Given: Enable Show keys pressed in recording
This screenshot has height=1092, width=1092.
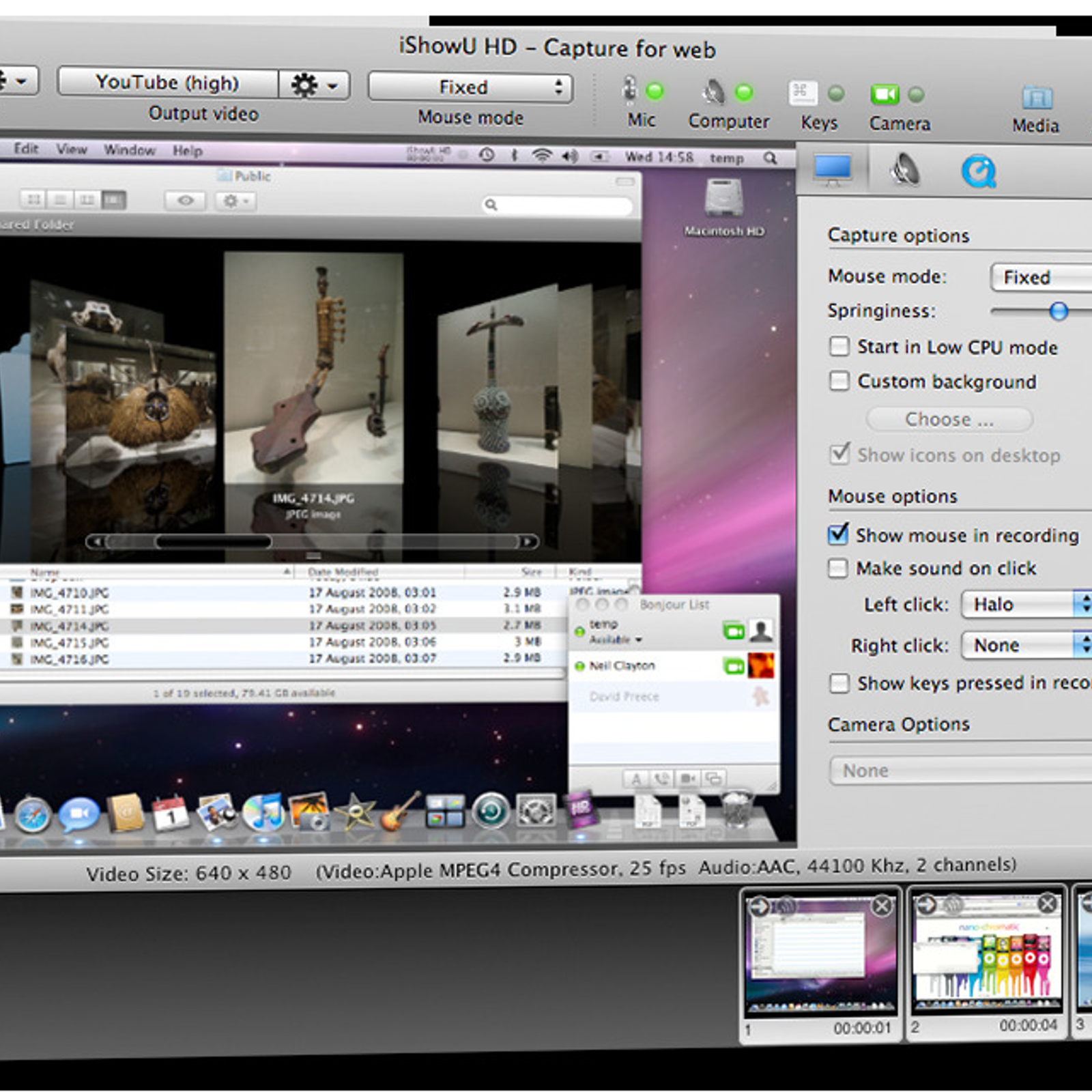Looking at the screenshot, I should (x=839, y=682).
